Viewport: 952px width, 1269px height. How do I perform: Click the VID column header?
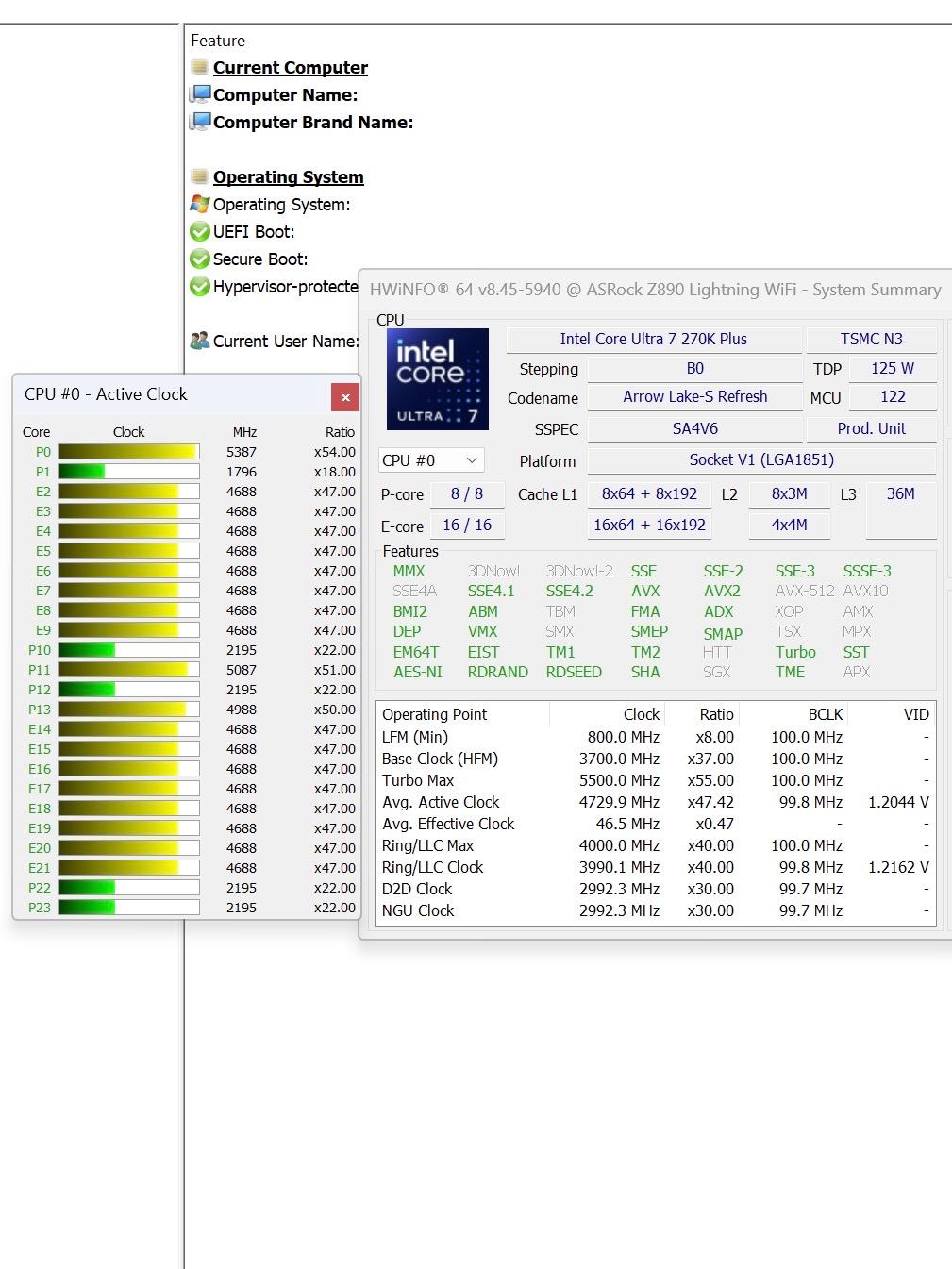point(916,714)
